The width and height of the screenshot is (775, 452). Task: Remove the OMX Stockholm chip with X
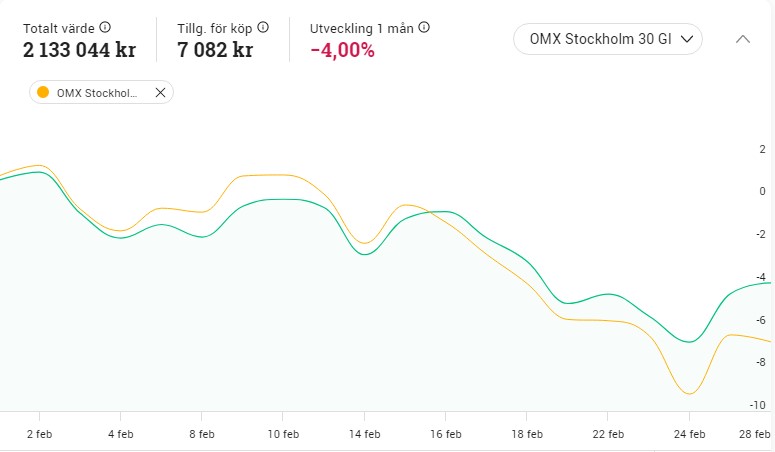click(160, 93)
